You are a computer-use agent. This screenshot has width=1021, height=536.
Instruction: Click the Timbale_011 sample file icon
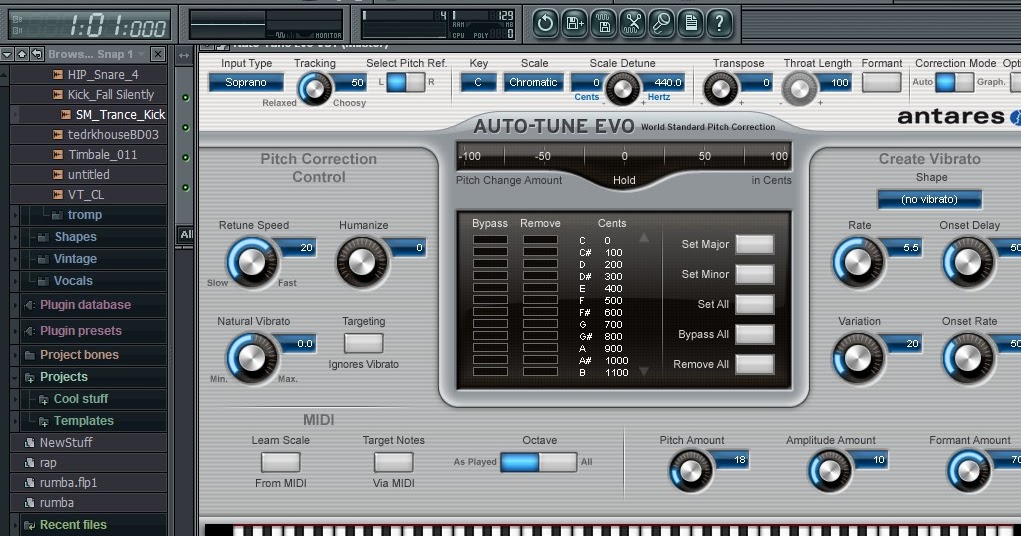(57, 154)
